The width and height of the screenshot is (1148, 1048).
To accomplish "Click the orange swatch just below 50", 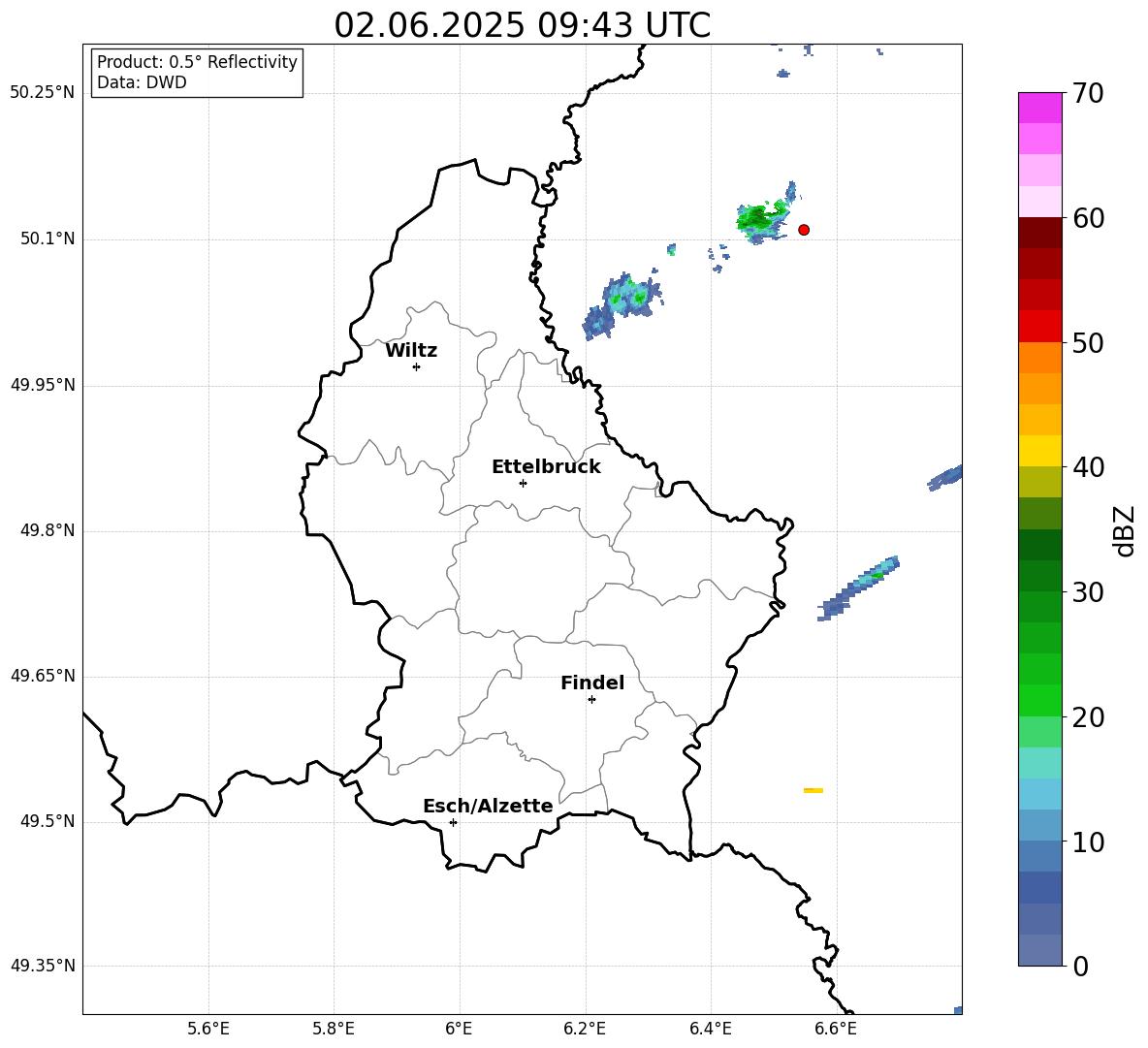I will (x=1039, y=358).
